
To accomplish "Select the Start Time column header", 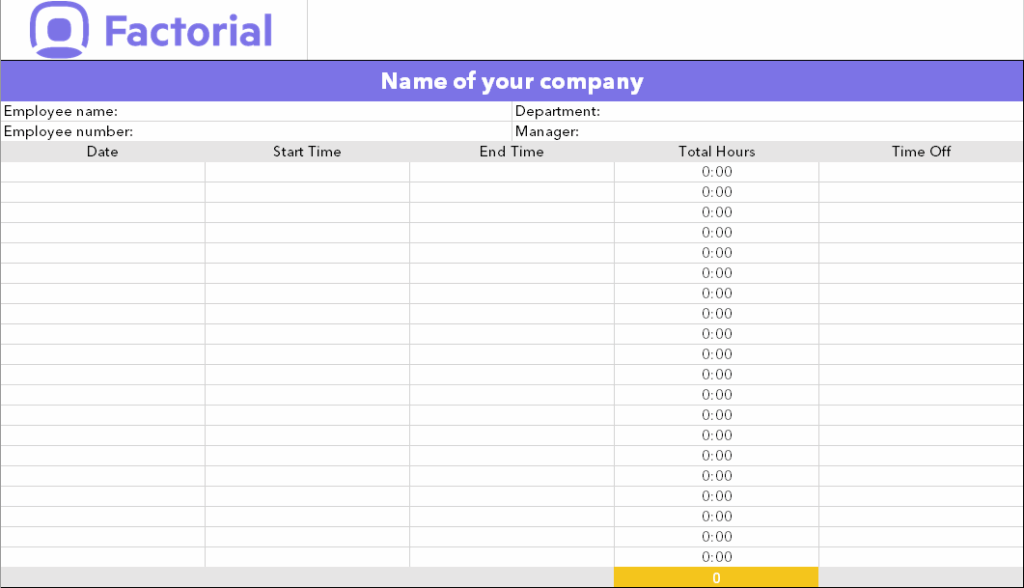I will (x=307, y=152).
